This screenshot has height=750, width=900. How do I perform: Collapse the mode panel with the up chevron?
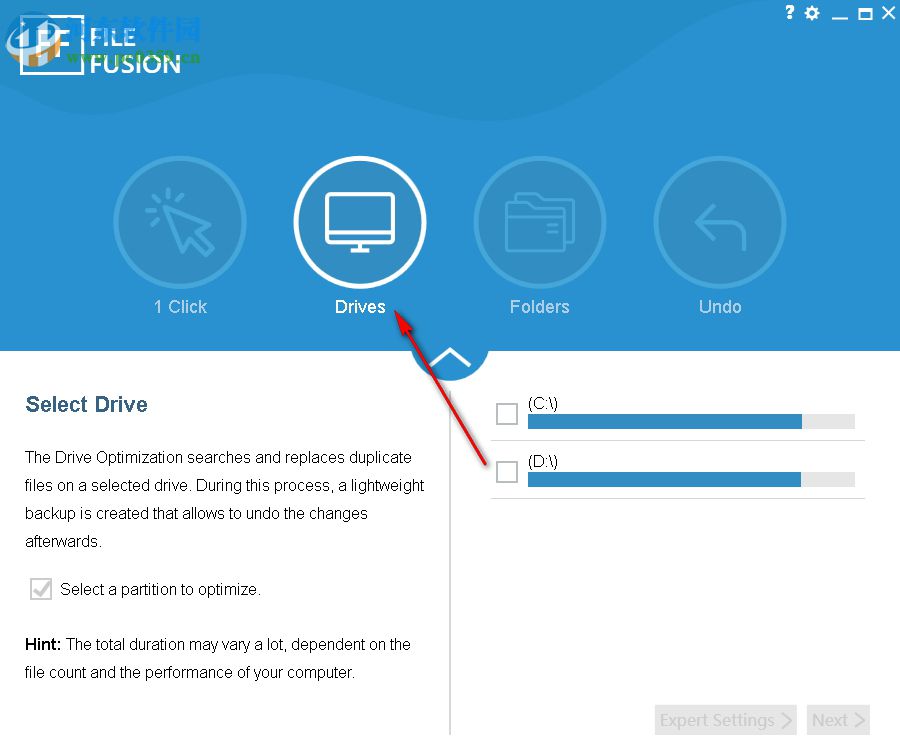click(449, 355)
